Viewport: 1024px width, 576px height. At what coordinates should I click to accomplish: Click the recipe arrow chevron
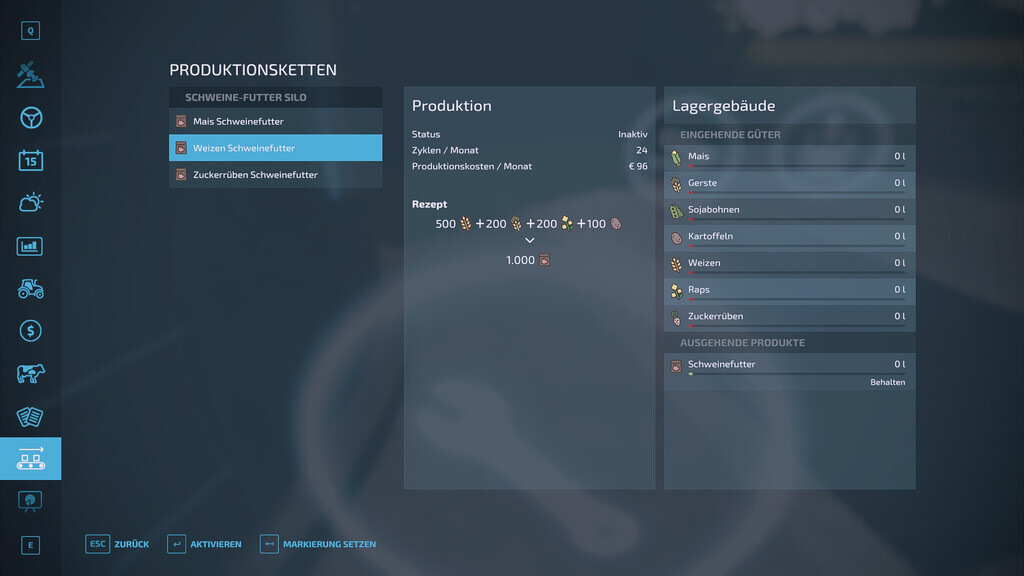tap(530, 240)
